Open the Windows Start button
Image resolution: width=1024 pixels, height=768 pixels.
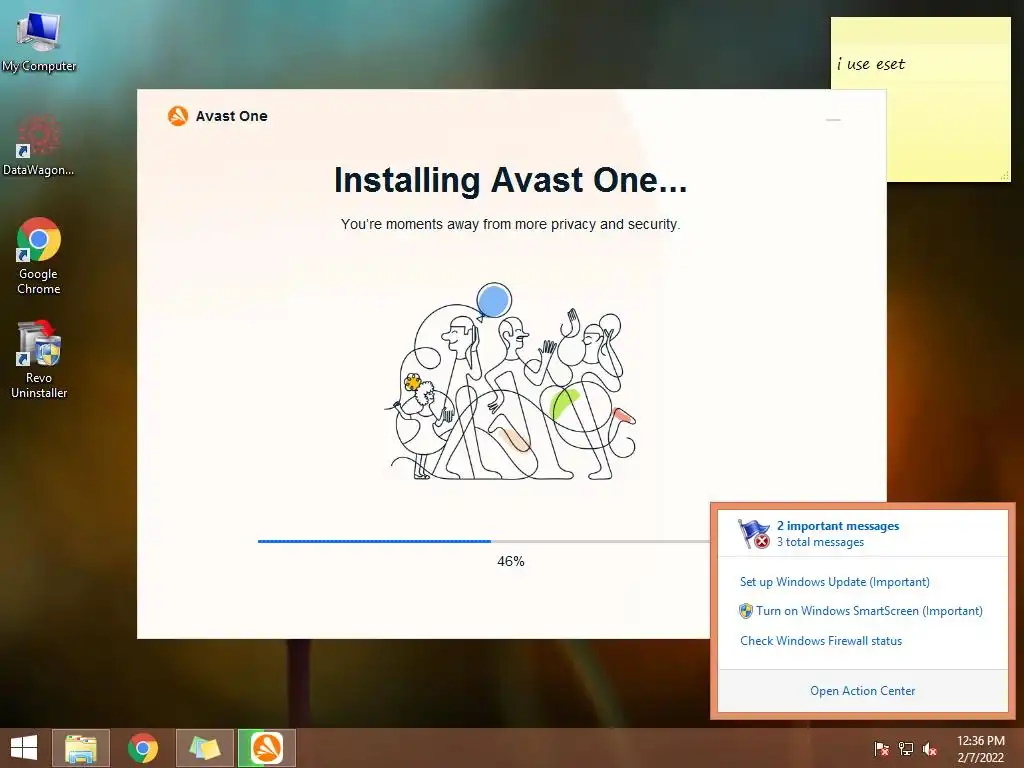[24, 748]
